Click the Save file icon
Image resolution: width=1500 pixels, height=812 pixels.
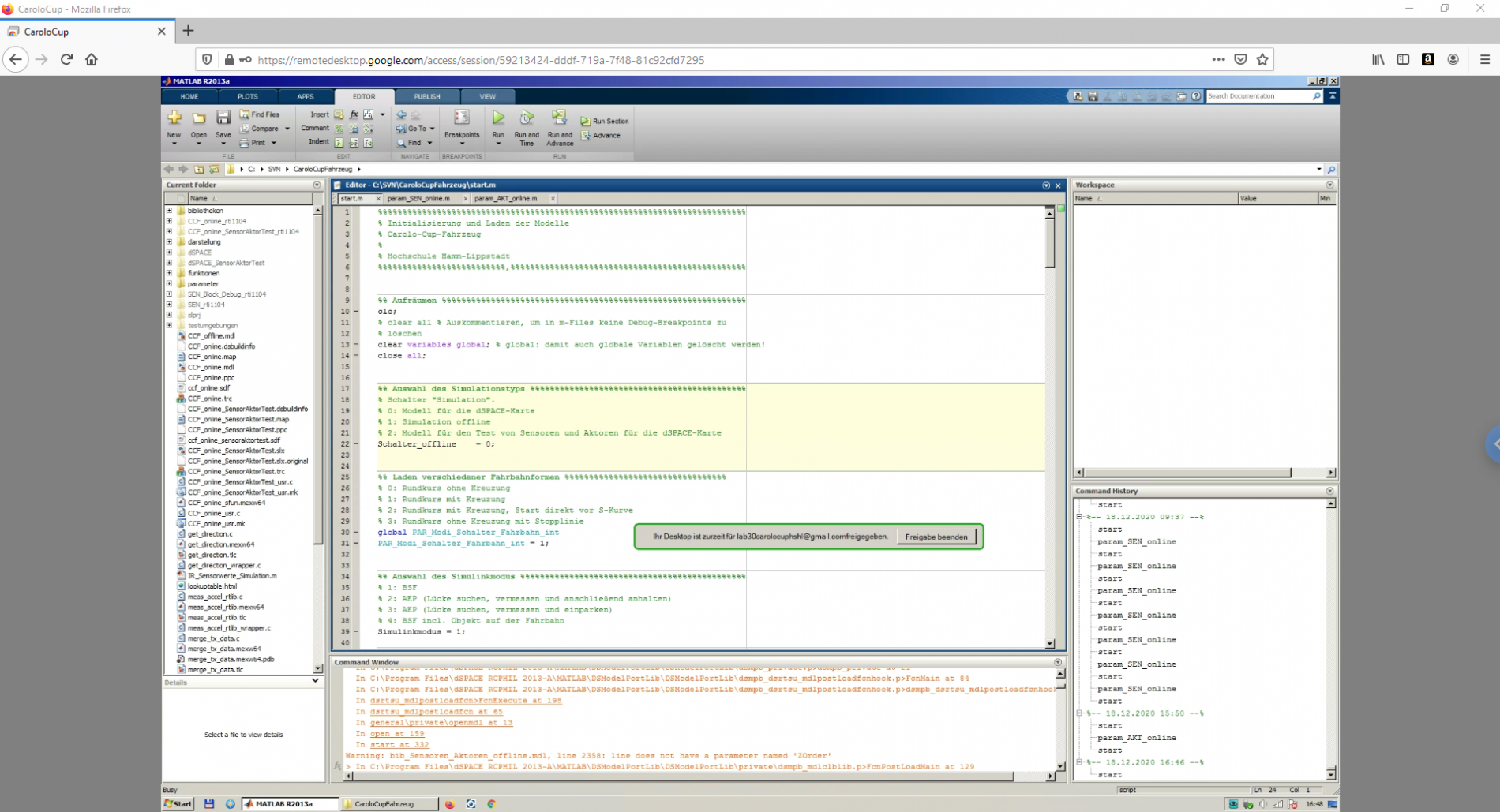click(x=223, y=118)
